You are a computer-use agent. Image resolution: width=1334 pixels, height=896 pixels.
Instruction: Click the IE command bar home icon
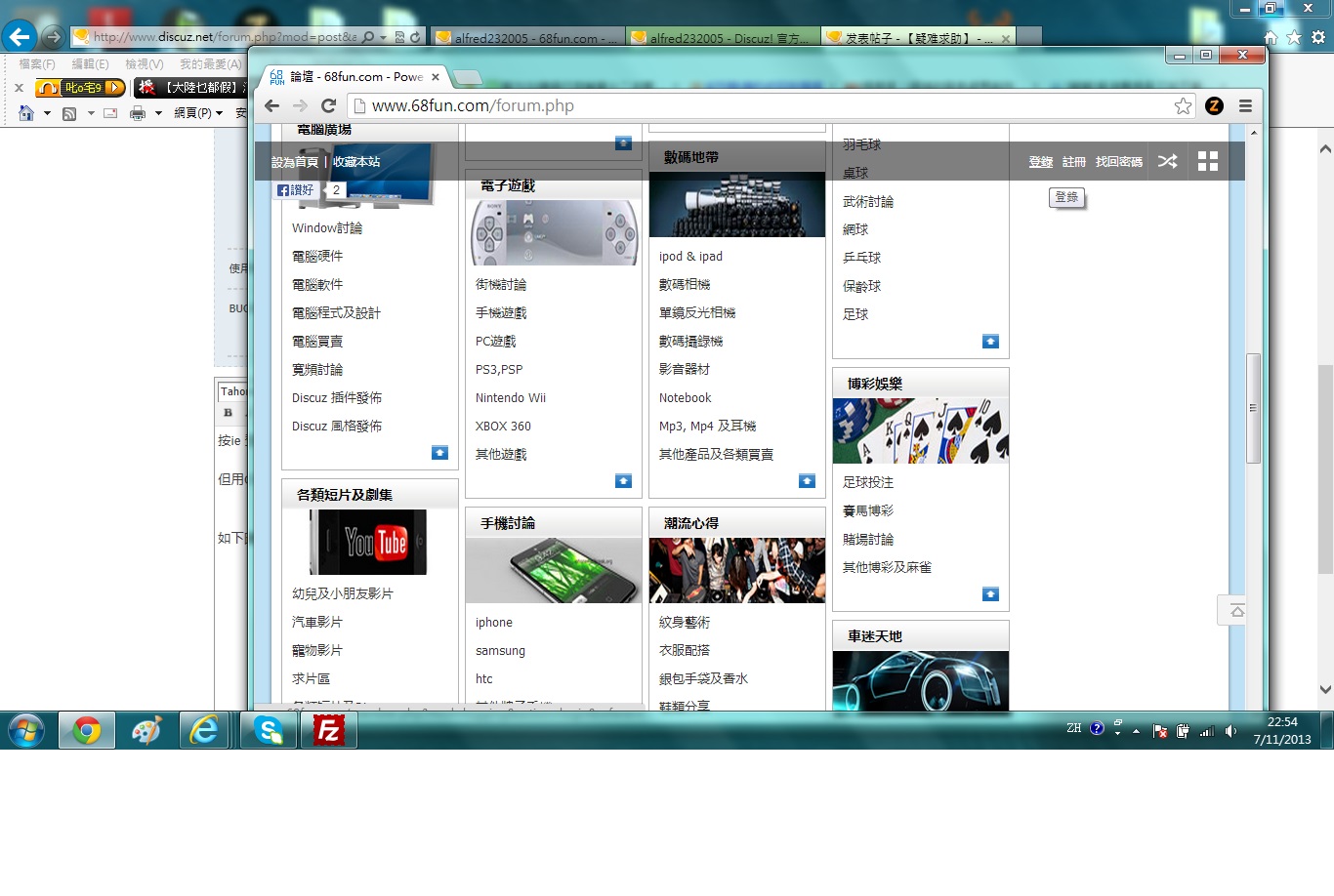tap(26, 113)
